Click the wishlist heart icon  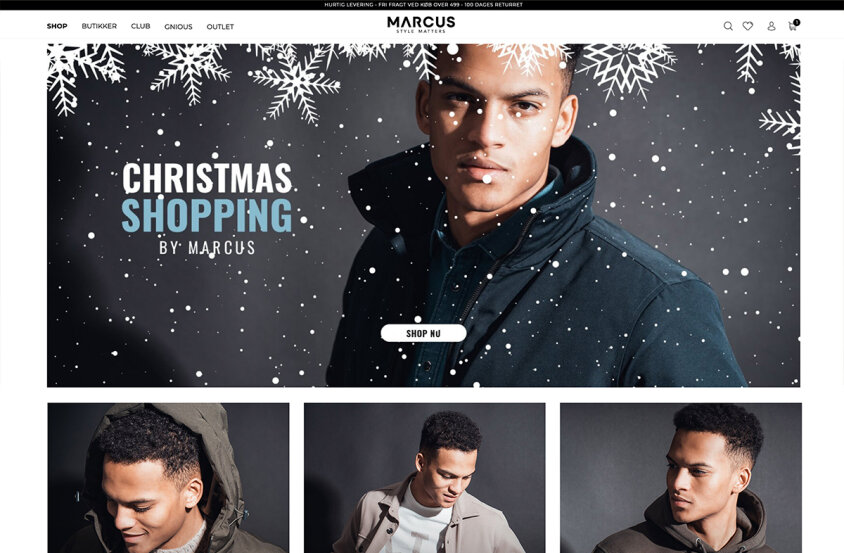pos(748,26)
